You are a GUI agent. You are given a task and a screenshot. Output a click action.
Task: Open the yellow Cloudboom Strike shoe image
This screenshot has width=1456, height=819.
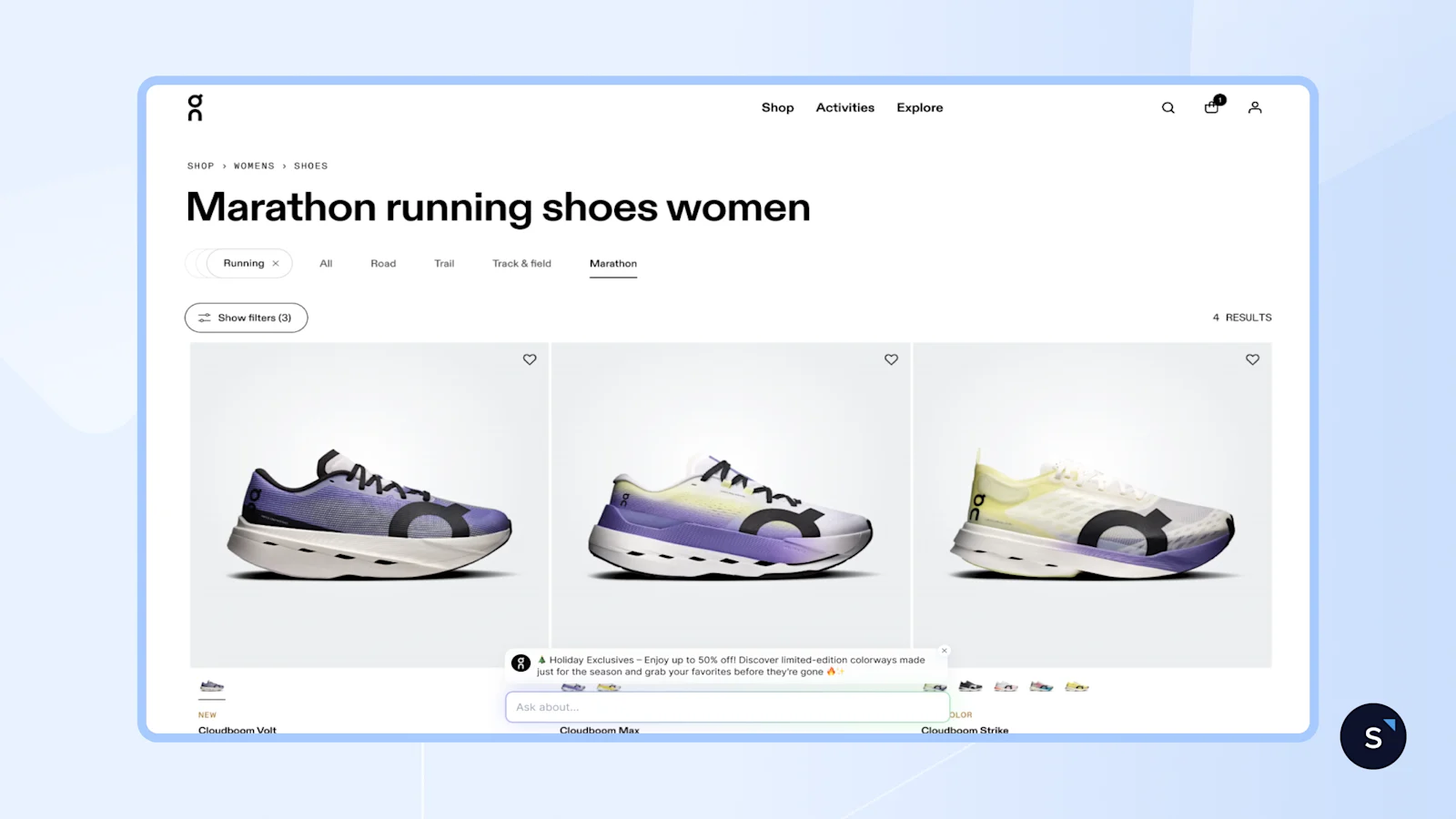(1092, 505)
